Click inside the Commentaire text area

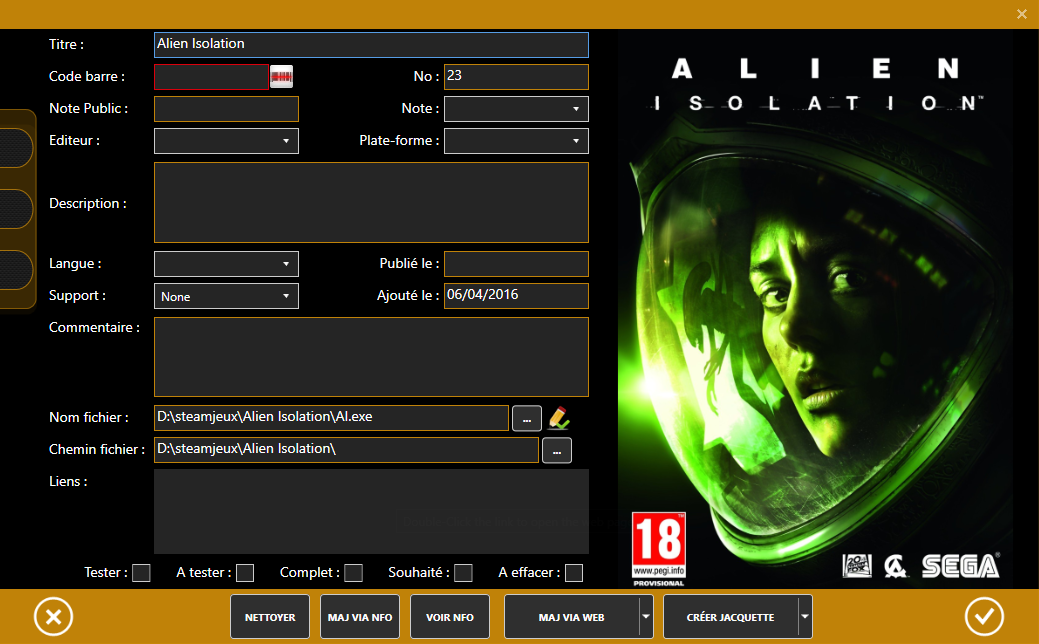click(x=371, y=357)
